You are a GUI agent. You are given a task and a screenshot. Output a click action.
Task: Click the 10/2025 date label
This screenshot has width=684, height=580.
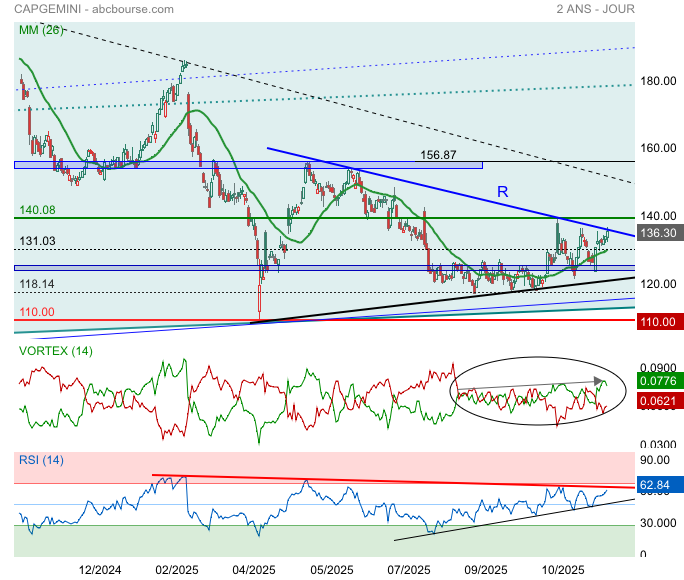point(563,570)
